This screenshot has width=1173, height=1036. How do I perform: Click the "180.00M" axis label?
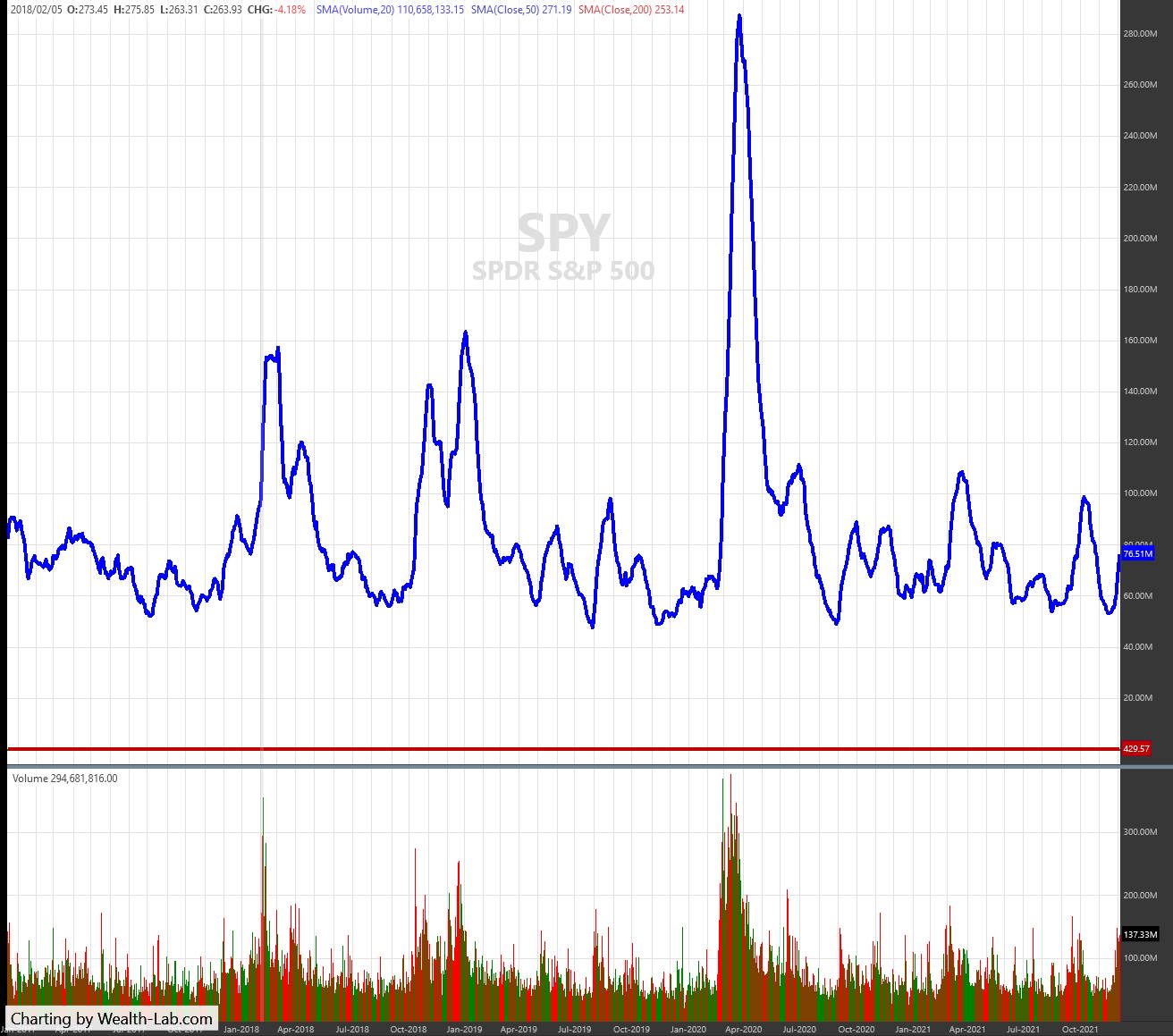click(x=1141, y=290)
